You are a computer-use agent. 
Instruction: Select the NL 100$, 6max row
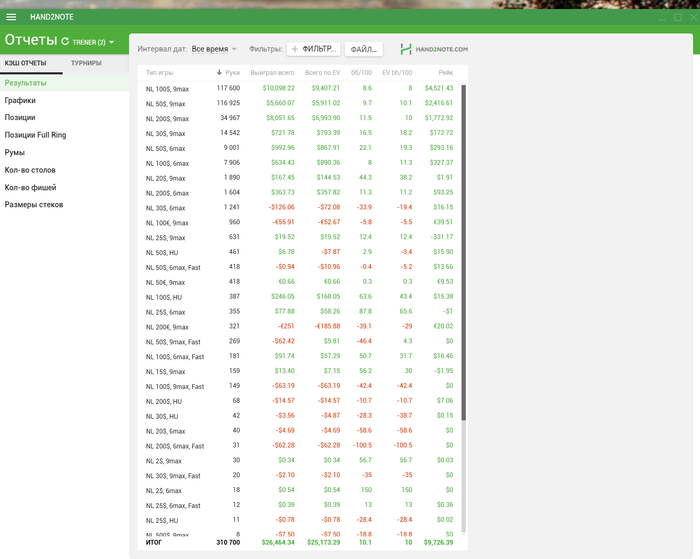tap(299, 163)
